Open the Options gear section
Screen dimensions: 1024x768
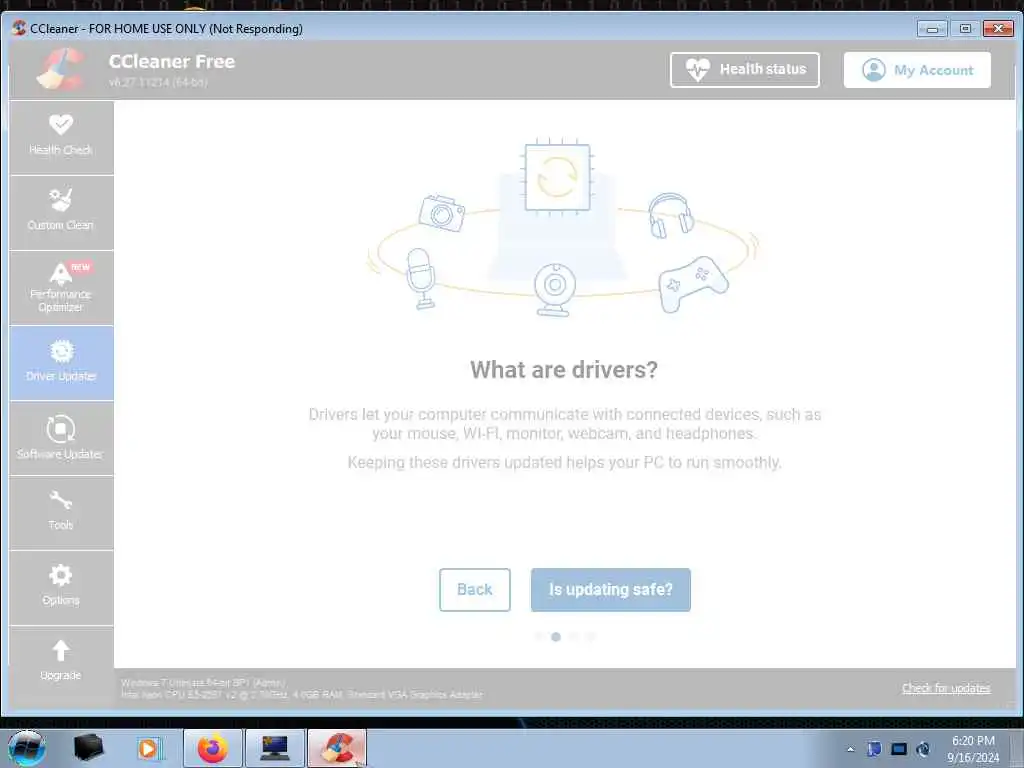pyautogui.click(x=61, y=588)
